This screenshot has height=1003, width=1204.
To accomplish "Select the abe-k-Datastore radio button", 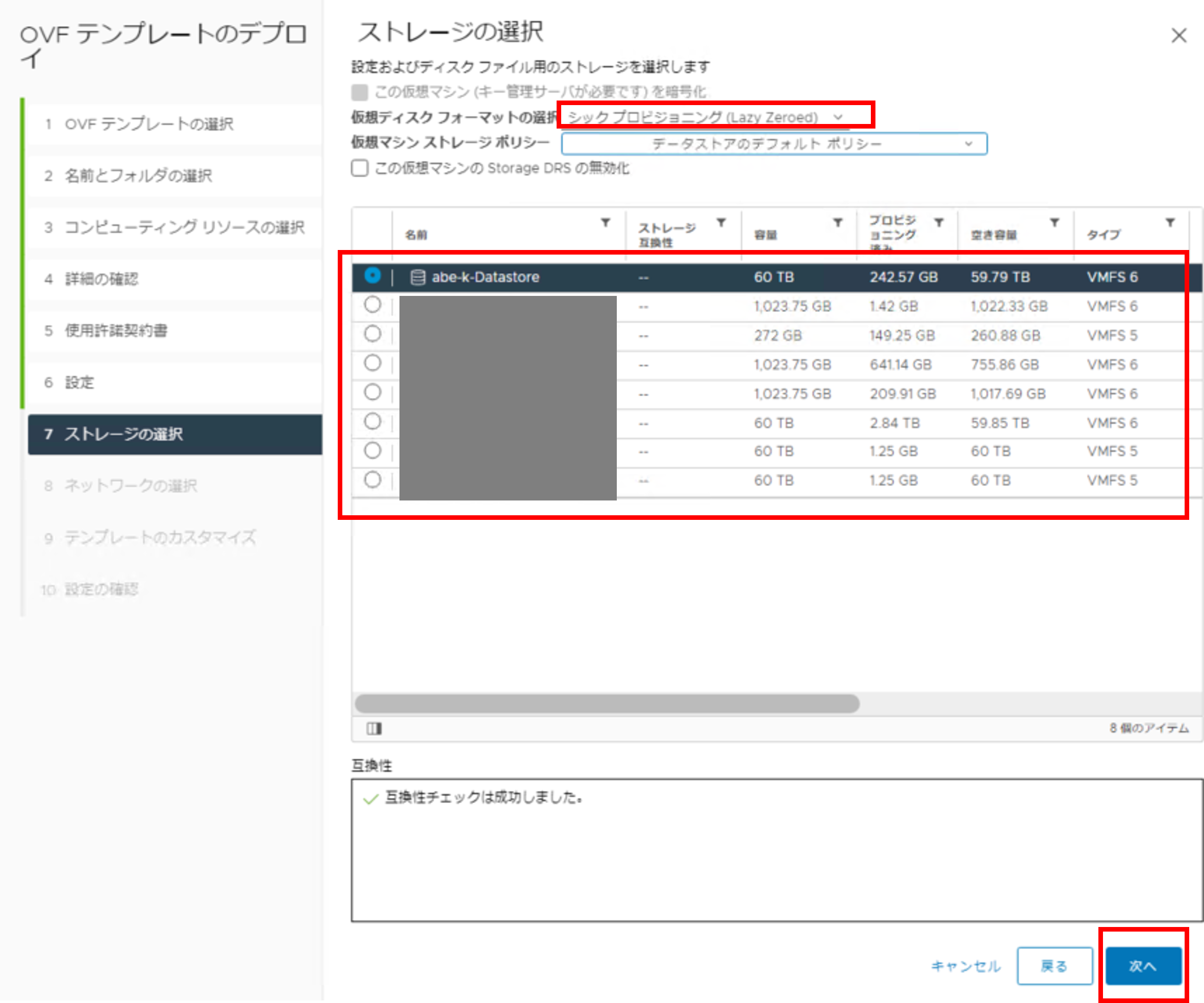I will pyautogui.click(x=372, y=276).
